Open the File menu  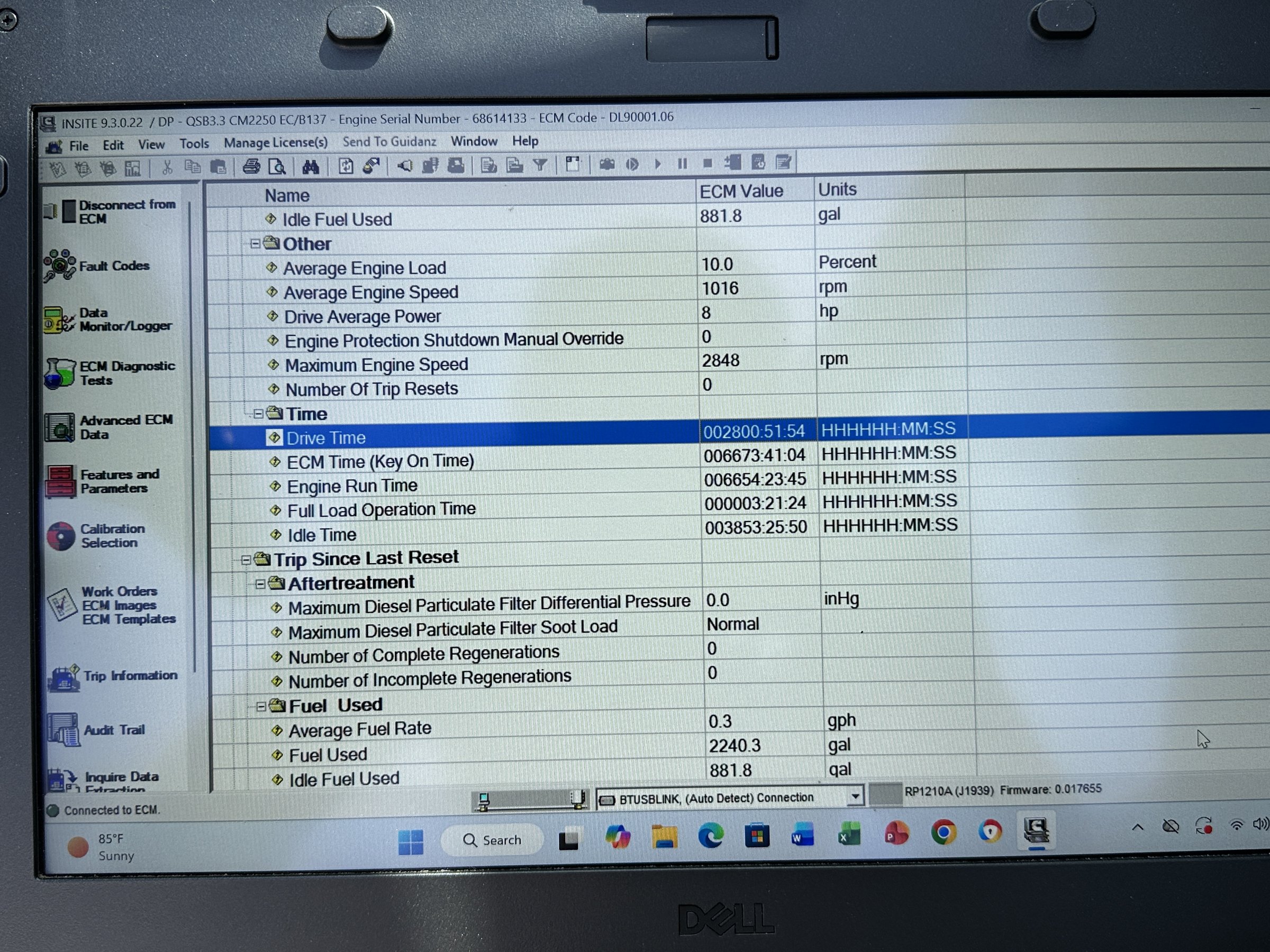[79, 146]
